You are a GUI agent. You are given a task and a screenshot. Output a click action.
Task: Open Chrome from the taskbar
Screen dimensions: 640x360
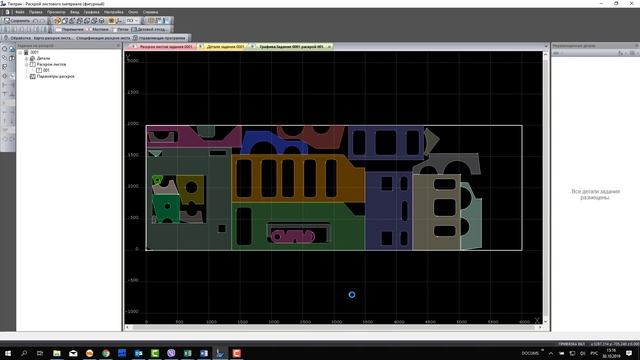pyautogui.click(x=106, y=353)
